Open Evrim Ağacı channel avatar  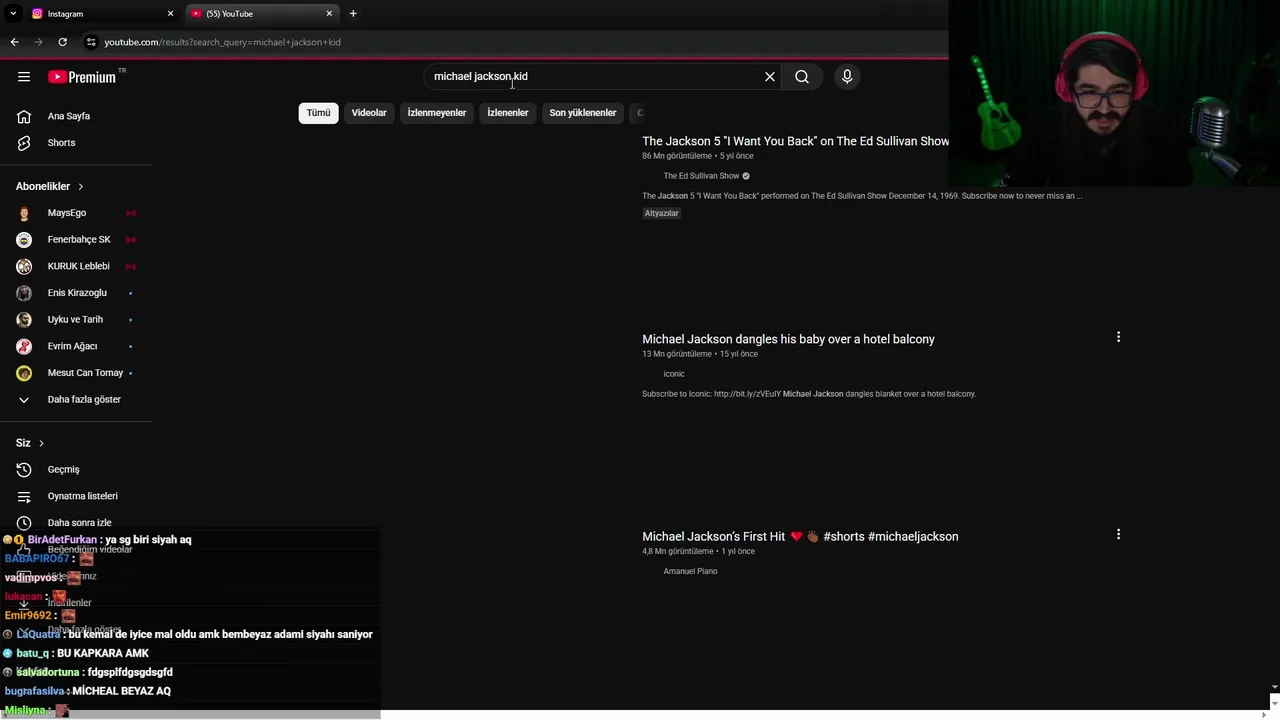click(24, 346)
